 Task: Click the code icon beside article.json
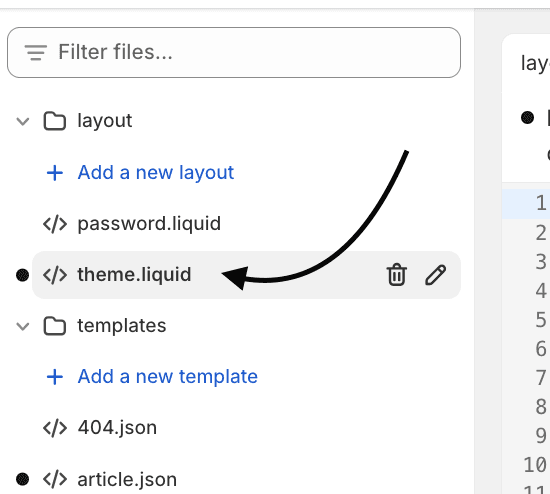pyautogui.click(x=55, y=479)
